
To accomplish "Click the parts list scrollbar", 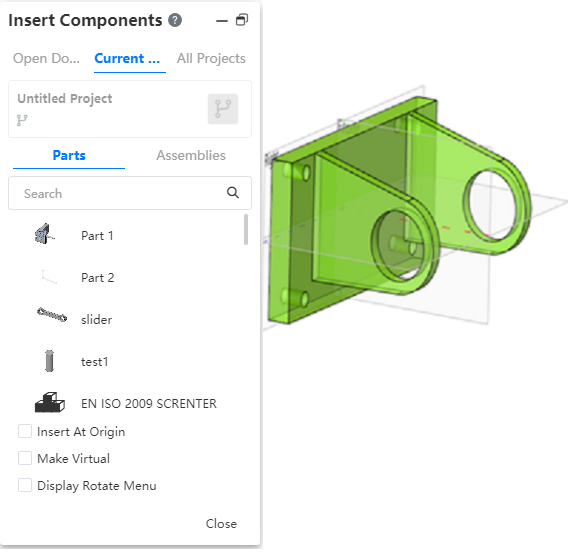I will click(x=246, y=229).
